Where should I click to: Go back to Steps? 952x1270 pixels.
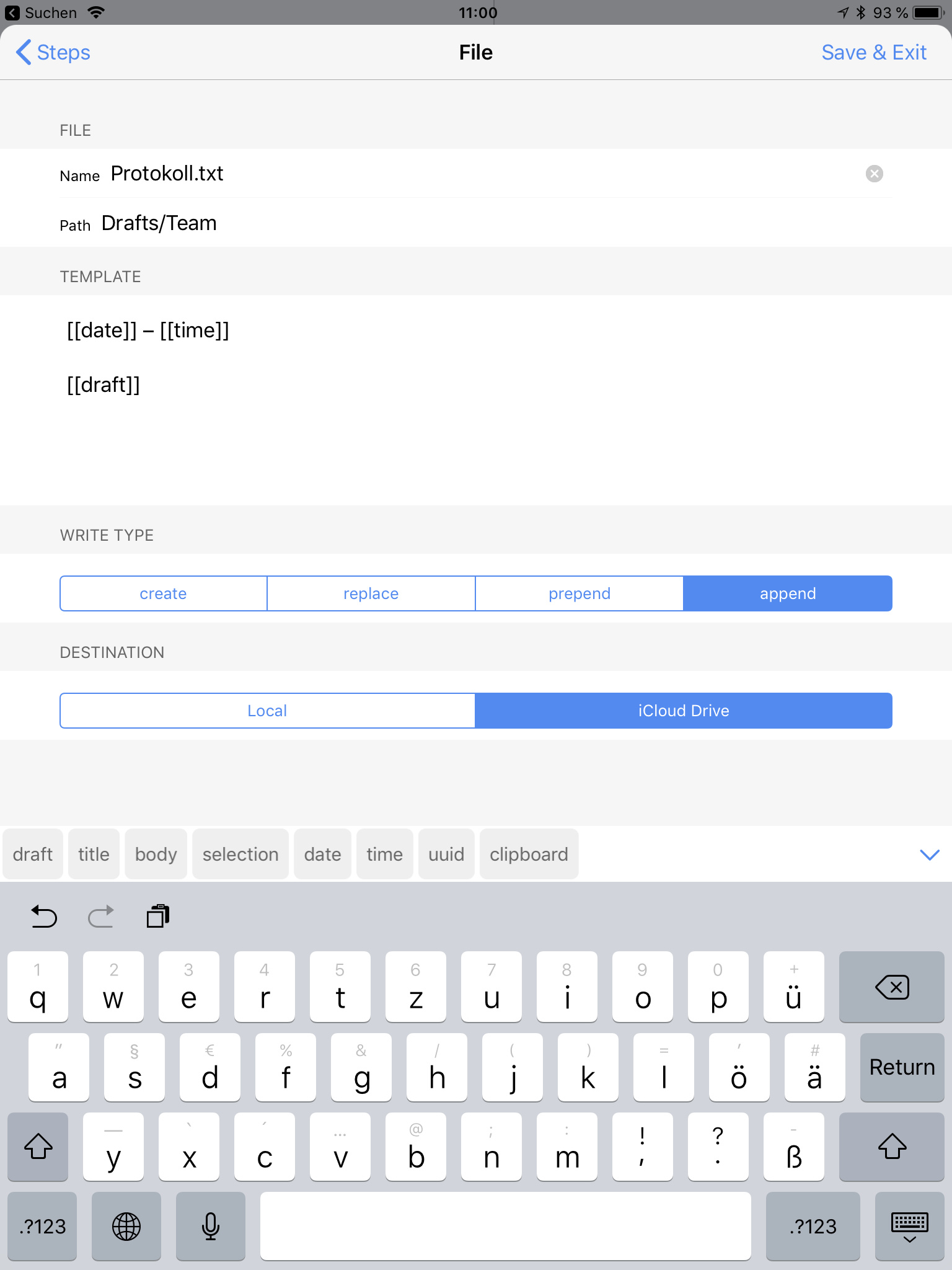point(53,53)
